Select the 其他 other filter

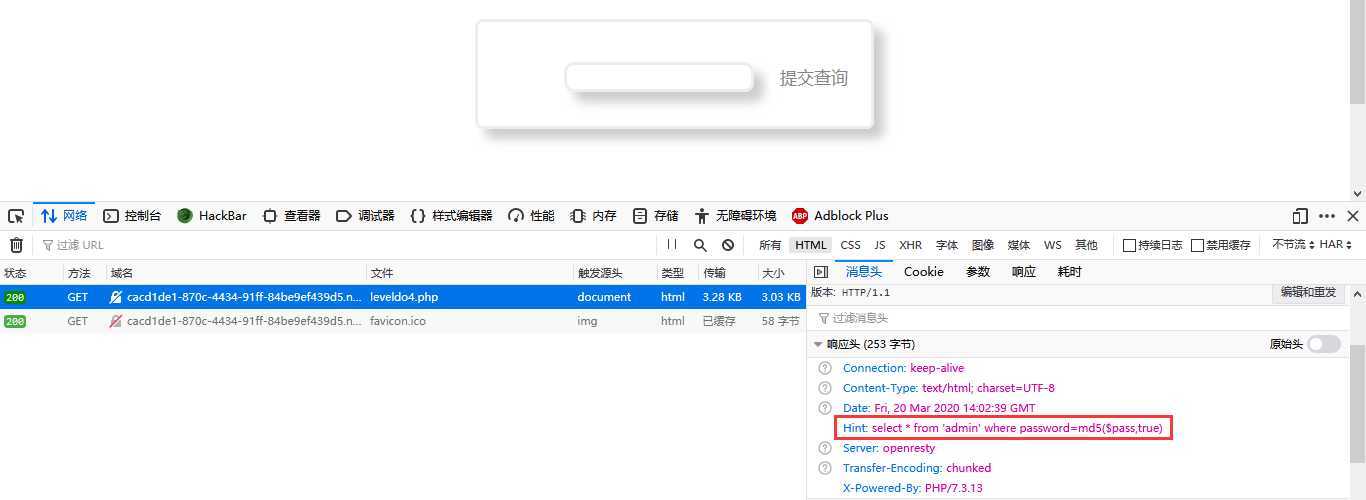(1086, 245)
